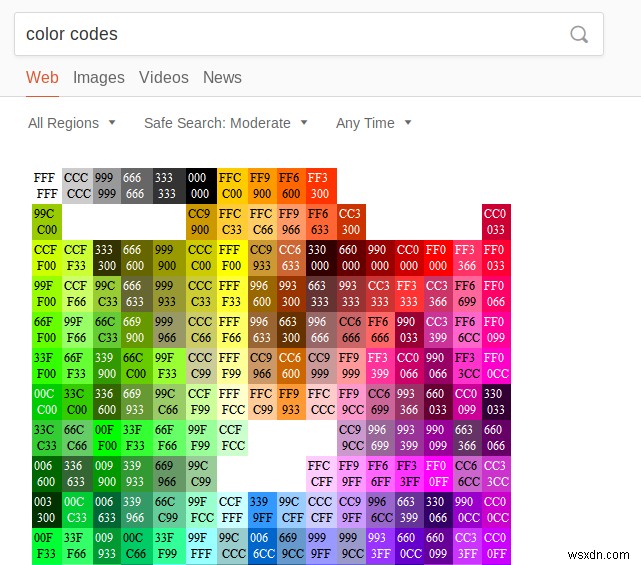Pick the 003300 darkest green swatch
The height and width of the screenshot is (565, 641).
(x=47, y=509)
